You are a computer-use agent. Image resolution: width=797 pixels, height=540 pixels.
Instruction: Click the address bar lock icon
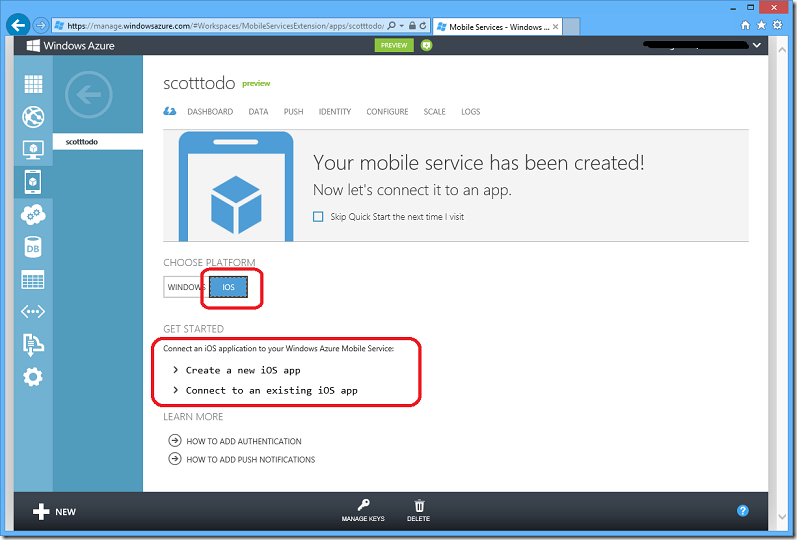click(x=413, y=25)
